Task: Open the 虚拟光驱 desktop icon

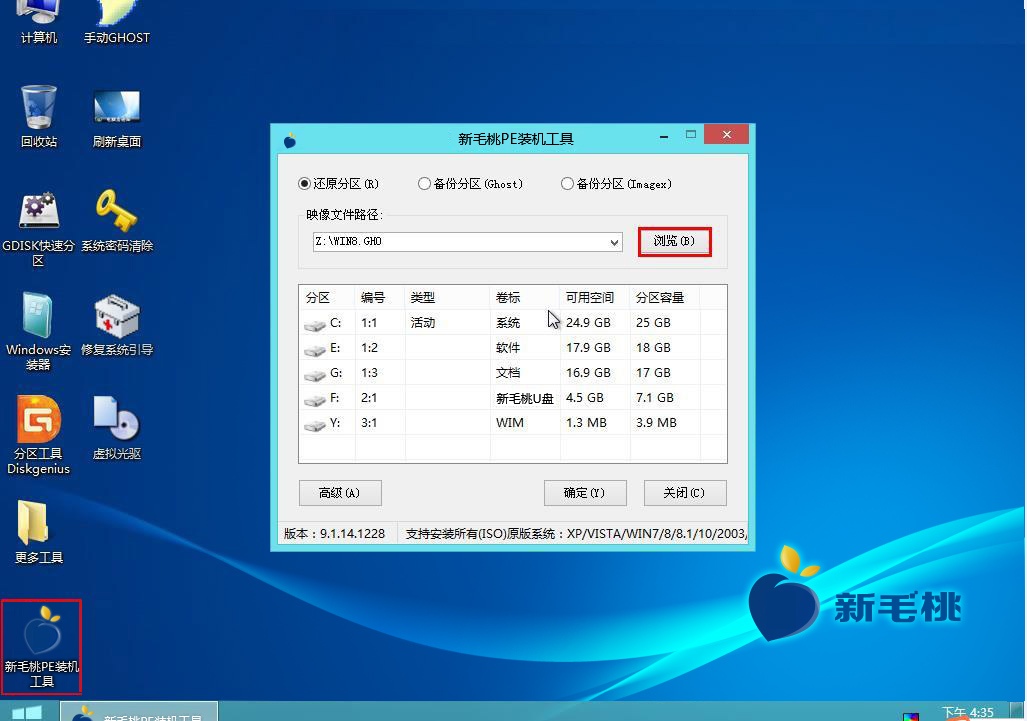Action: click(117, 429)
